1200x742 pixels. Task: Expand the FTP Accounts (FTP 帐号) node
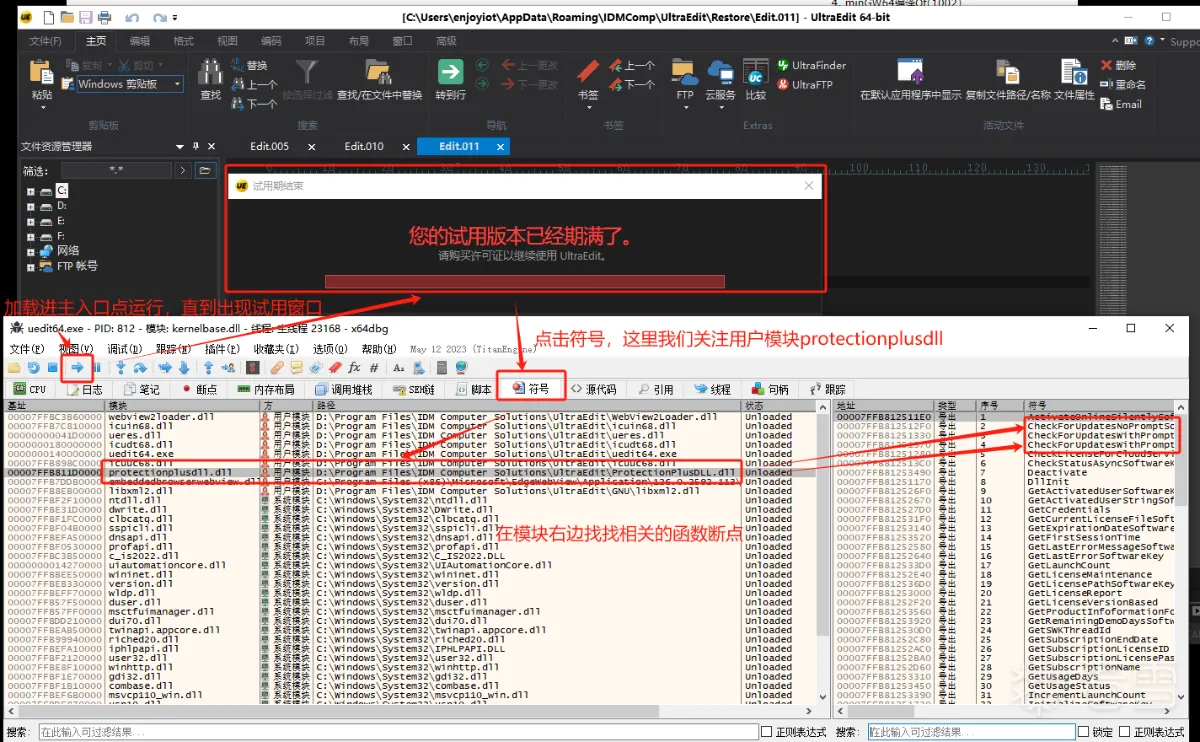[x=31, y=266]
